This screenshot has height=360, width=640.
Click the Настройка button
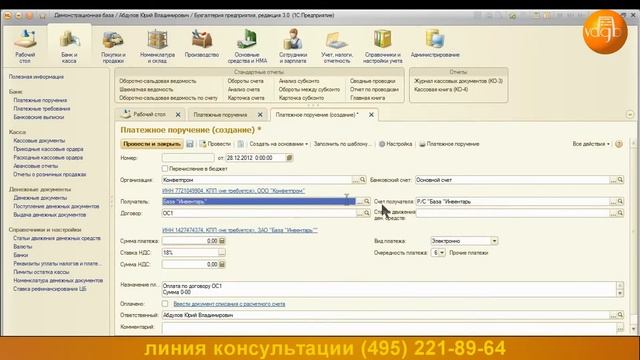click(x=396, y=144)
